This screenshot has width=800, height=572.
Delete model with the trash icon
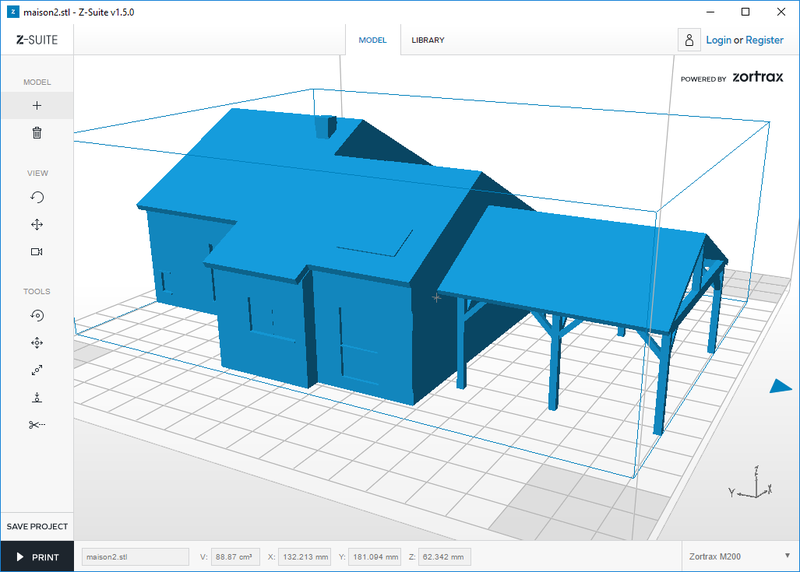[37, 132]
